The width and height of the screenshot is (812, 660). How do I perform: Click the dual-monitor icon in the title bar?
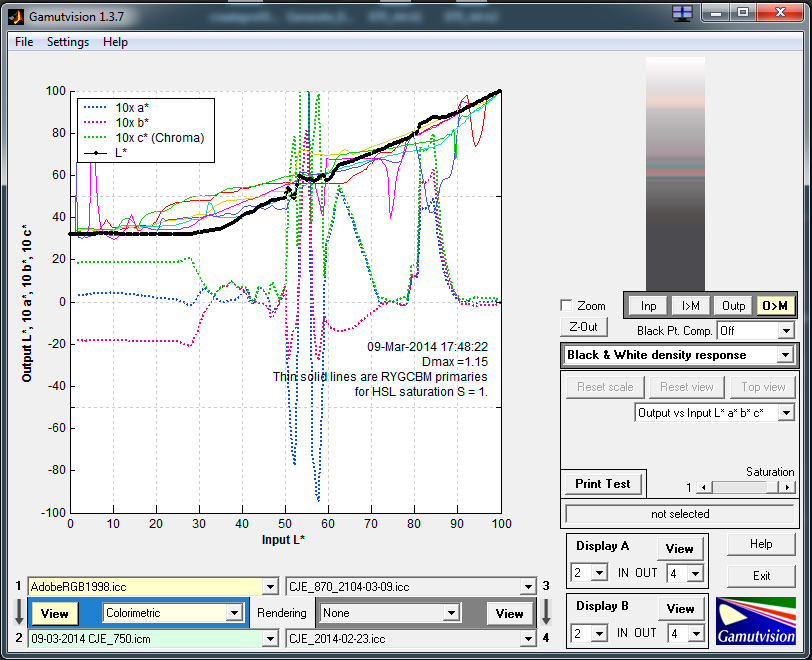[683, 13]
